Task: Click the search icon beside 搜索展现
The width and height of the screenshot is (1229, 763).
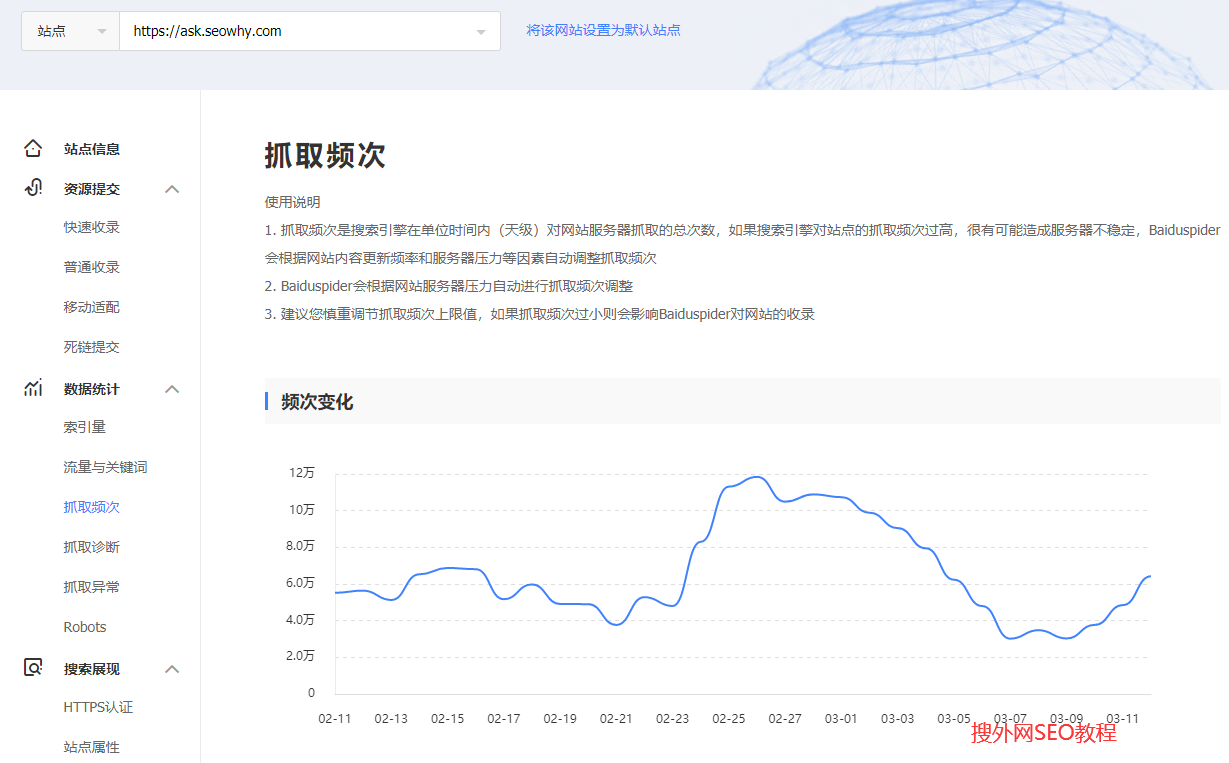Action: point(33,668)
